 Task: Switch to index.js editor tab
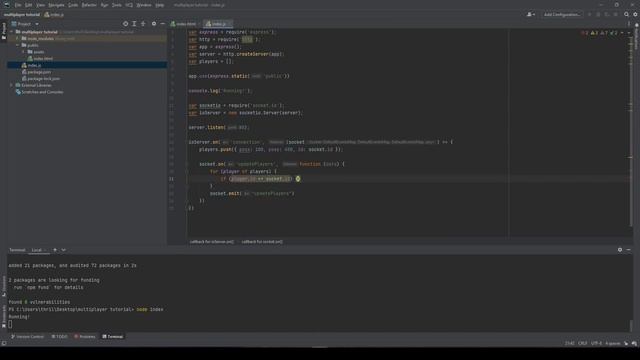218,24
